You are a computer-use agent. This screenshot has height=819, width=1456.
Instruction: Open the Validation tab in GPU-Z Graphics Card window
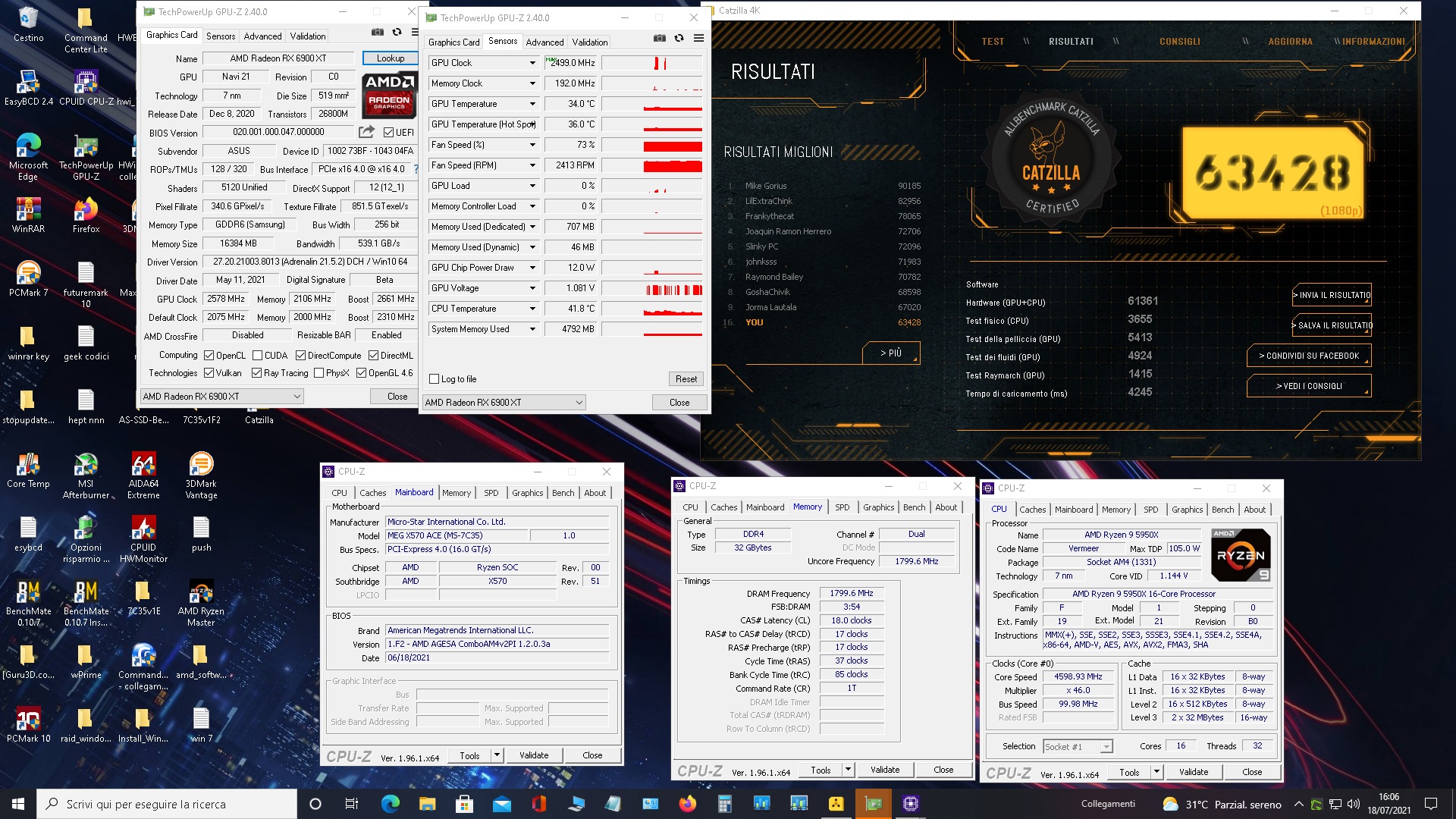coord(307,36)
